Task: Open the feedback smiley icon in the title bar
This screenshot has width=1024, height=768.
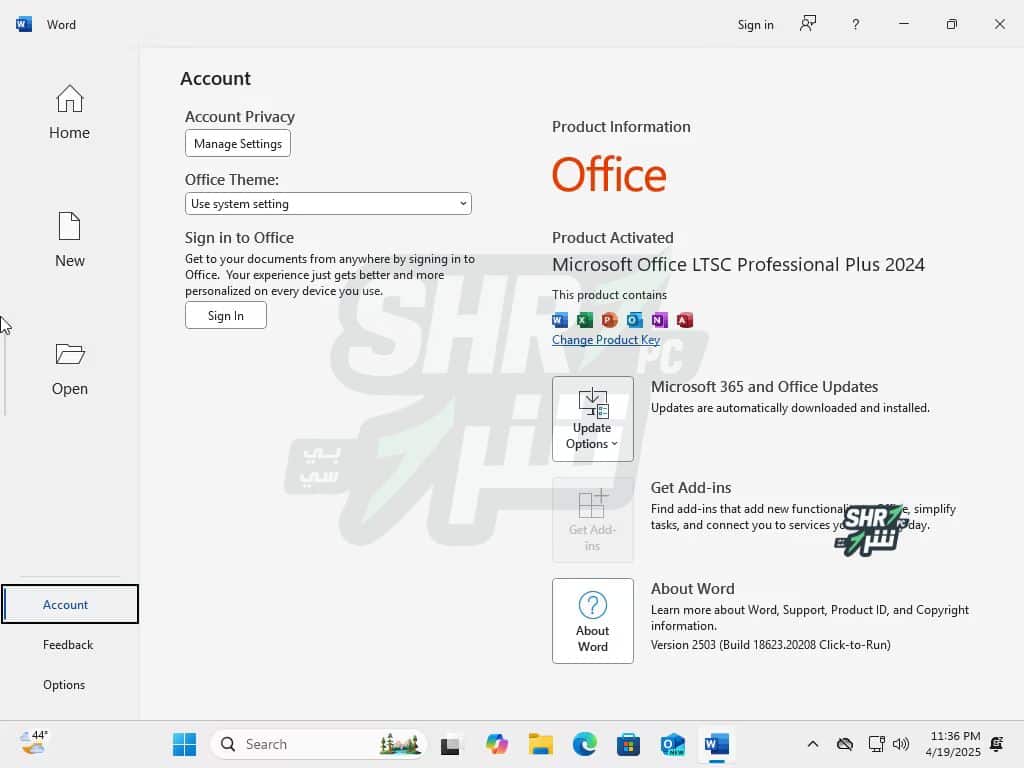Action: pyautogui.click(x=808, y=24)
